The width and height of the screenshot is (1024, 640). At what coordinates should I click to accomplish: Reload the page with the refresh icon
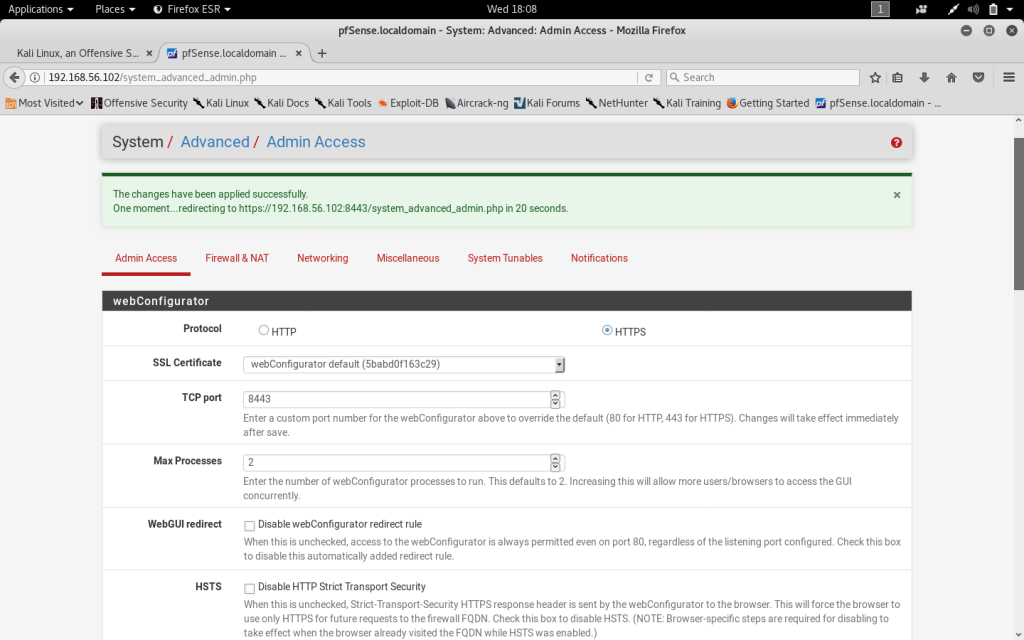(x=649, y=77)
